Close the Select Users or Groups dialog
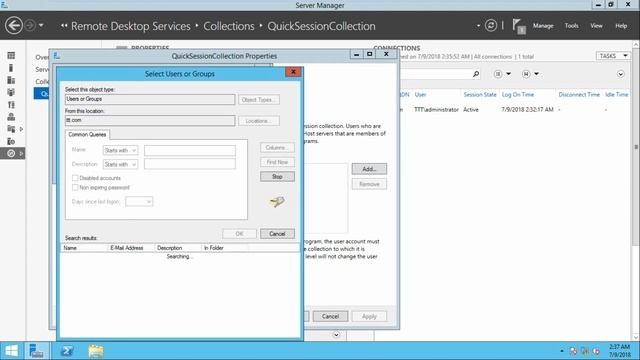 point(293,72)
